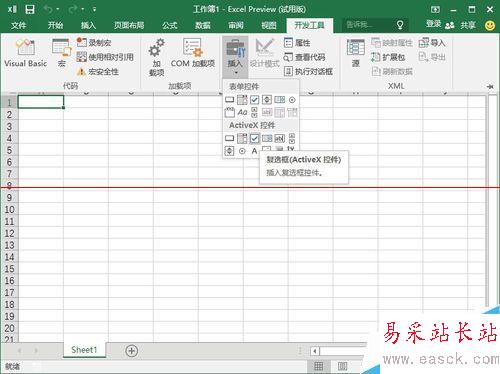Image resolution: width=500 pixels, height=374 pixels.
Task: Toggle Design Mode (设计模式)
Action: click(x=265, y=53)
